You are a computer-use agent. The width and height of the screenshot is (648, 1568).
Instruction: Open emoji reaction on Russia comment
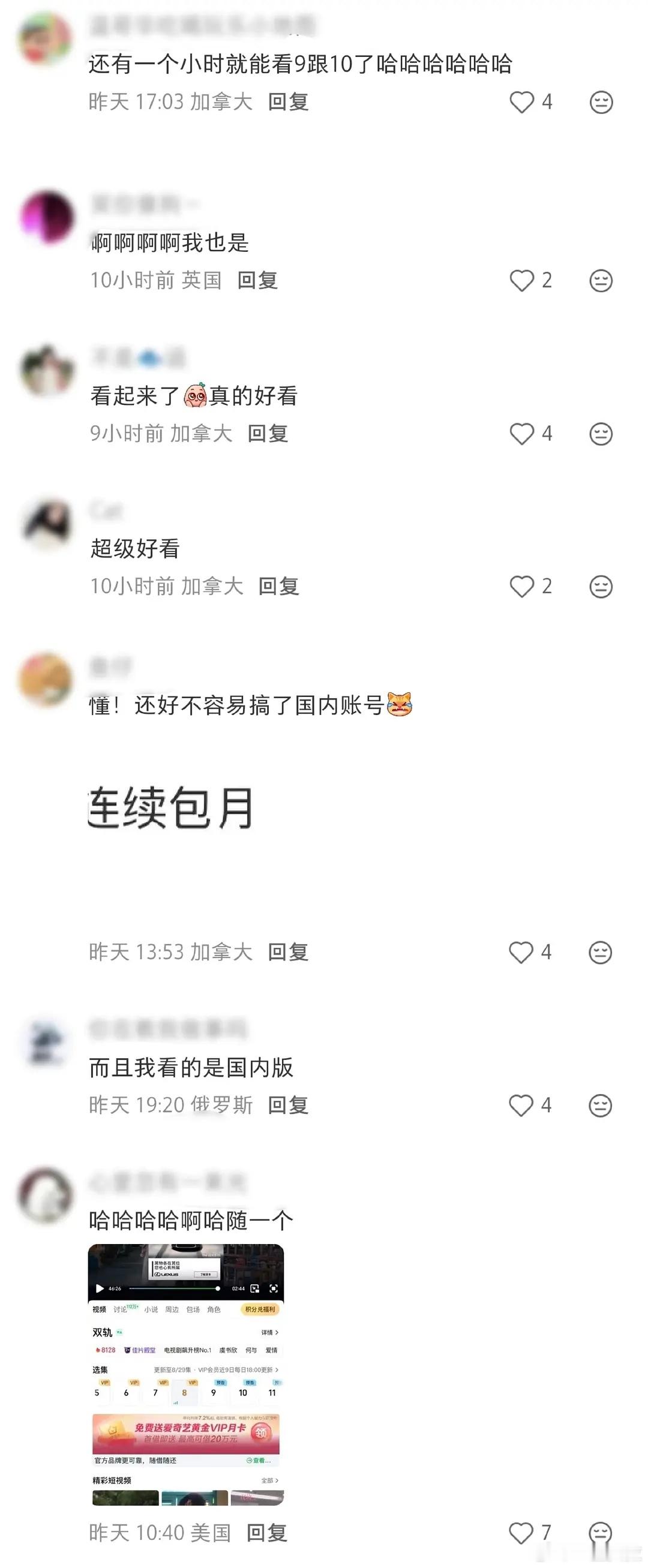click(x=601, y=1105)
